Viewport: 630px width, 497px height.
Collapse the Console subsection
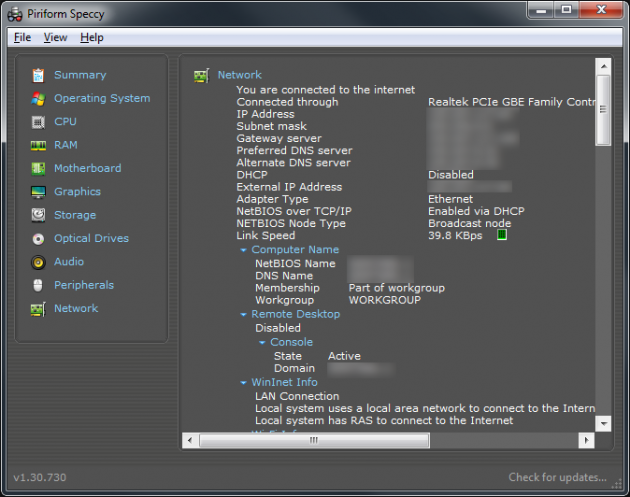[x=263, y=342]
